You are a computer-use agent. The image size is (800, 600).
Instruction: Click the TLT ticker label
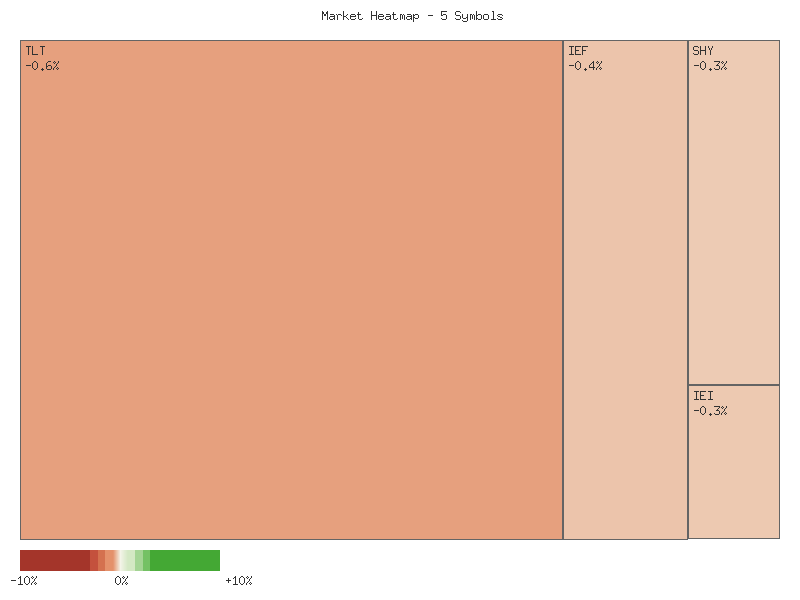(35, 49)
